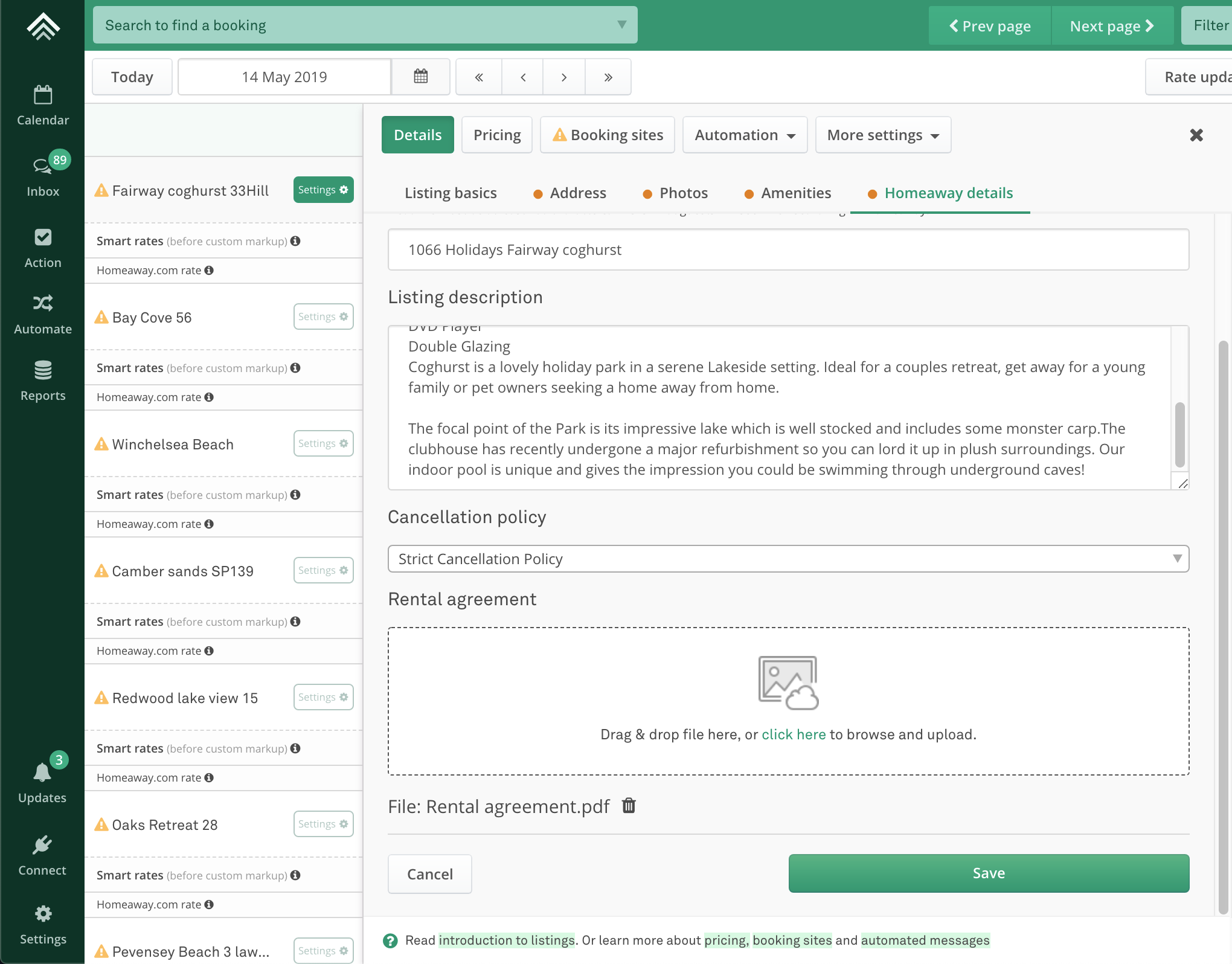Viewport: 1232px width, 964px height.
Task: Open Settings for Camber sands SP139
Action: click(x=323, y=570)
